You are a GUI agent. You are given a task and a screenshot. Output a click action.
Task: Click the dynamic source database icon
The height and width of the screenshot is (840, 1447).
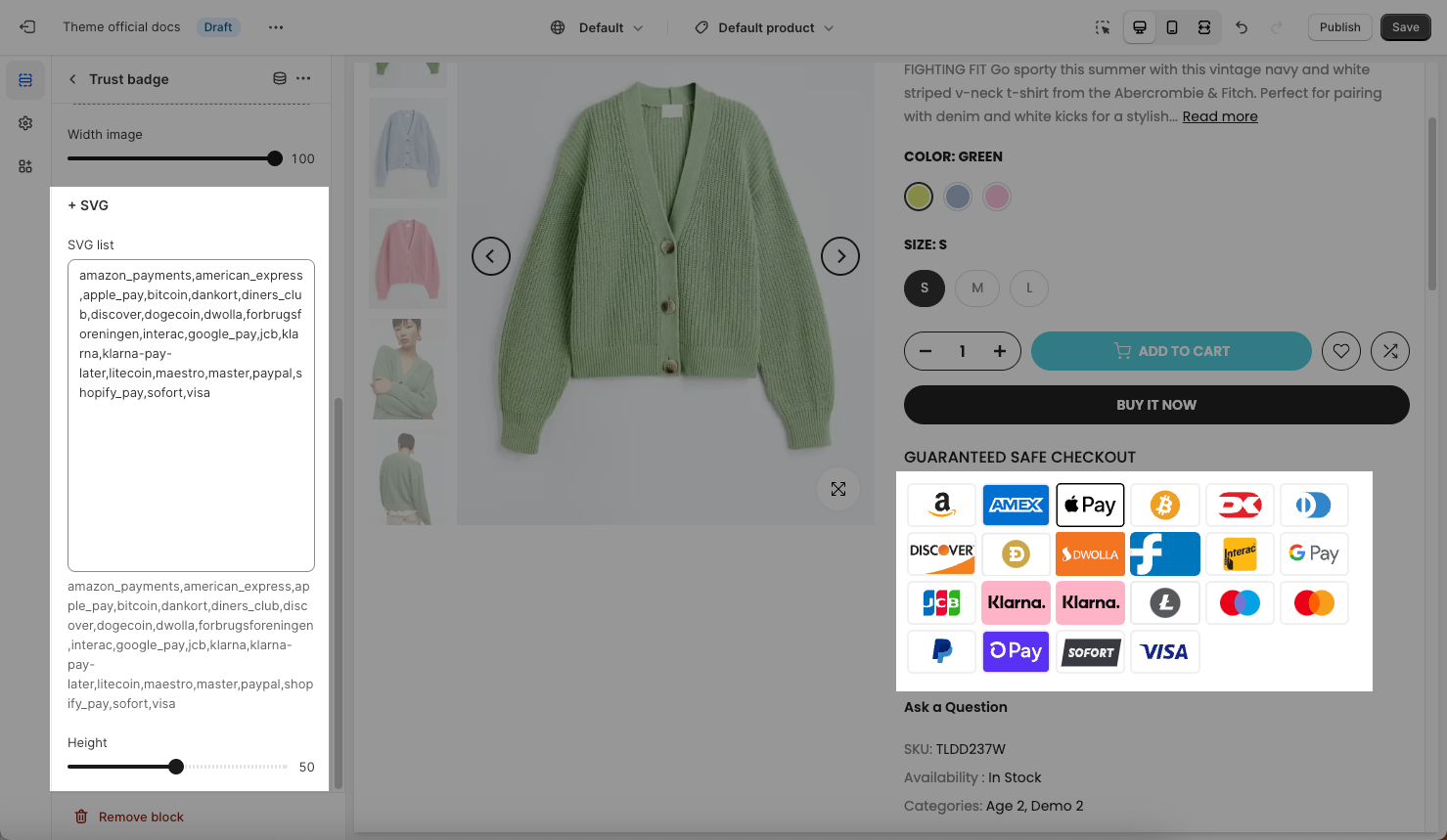tap(280, 78)
